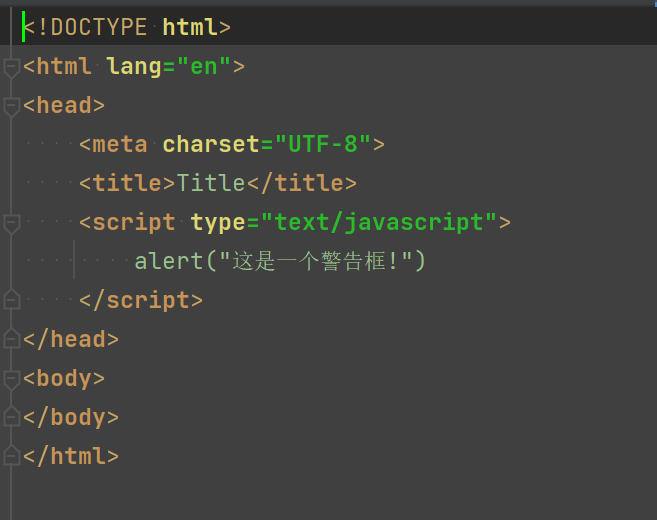657x520 pixels.
Task: Click the "UTF-8" value string
Action: pyautogui.click(x=323, y=145)
